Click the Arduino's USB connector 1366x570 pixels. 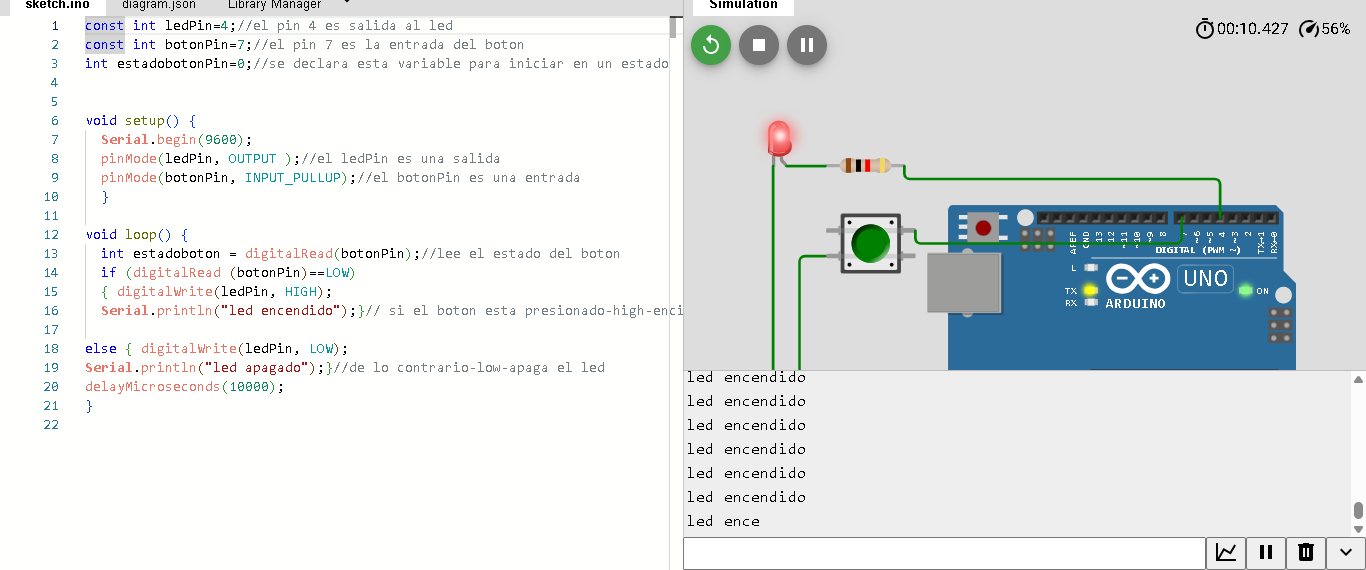click(964, 283)
